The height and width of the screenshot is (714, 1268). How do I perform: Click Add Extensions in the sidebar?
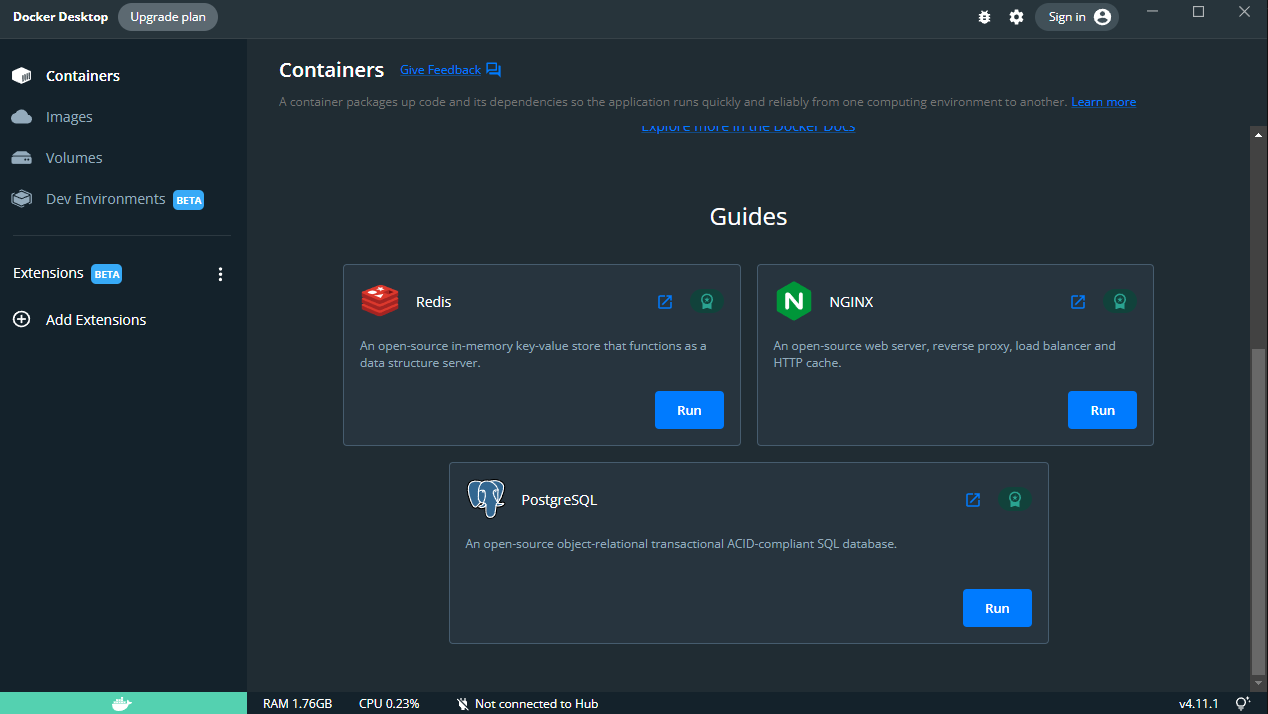[x=96, y=320]
